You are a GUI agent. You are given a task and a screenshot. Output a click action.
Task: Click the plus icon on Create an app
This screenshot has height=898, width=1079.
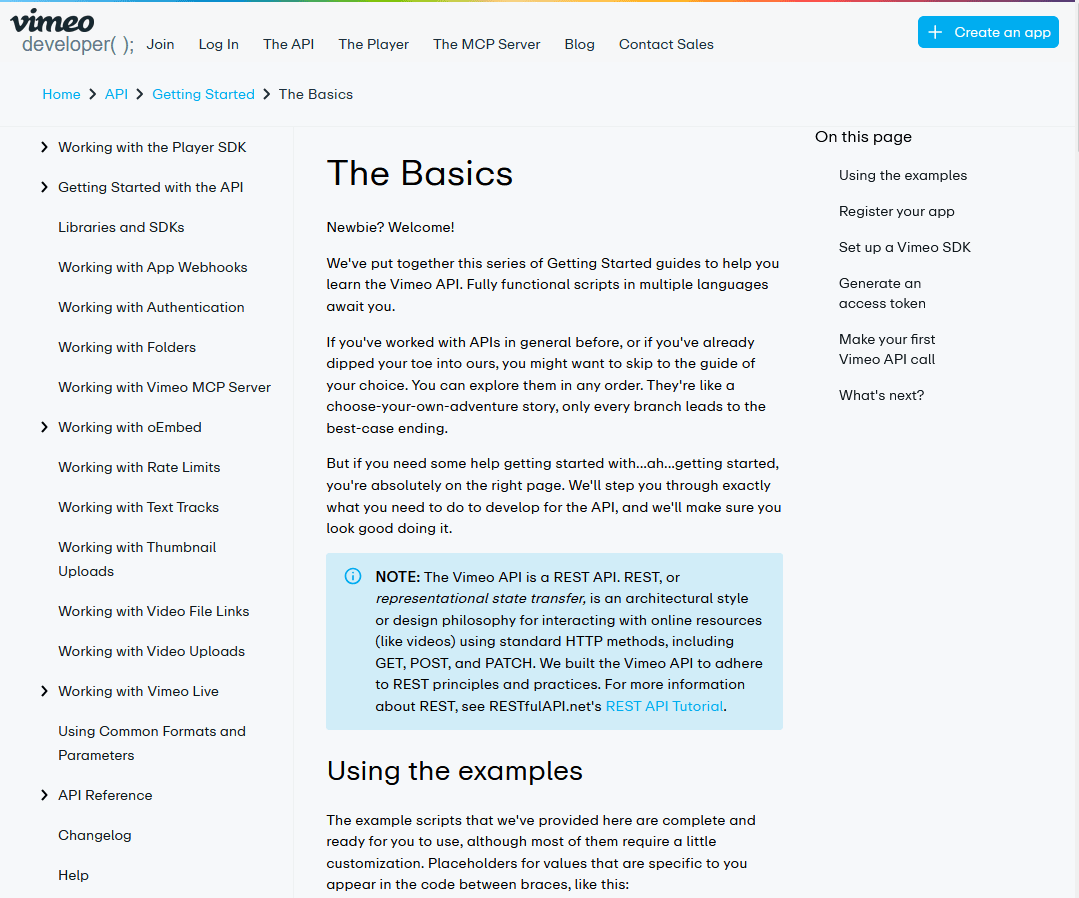(935, 32)
